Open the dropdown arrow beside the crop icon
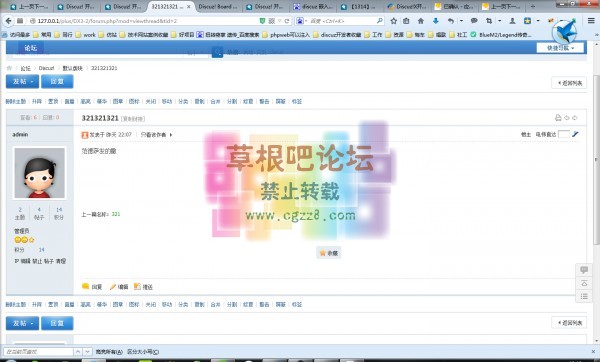The height and width of the screenshot is (362, 600). [499, 21]
